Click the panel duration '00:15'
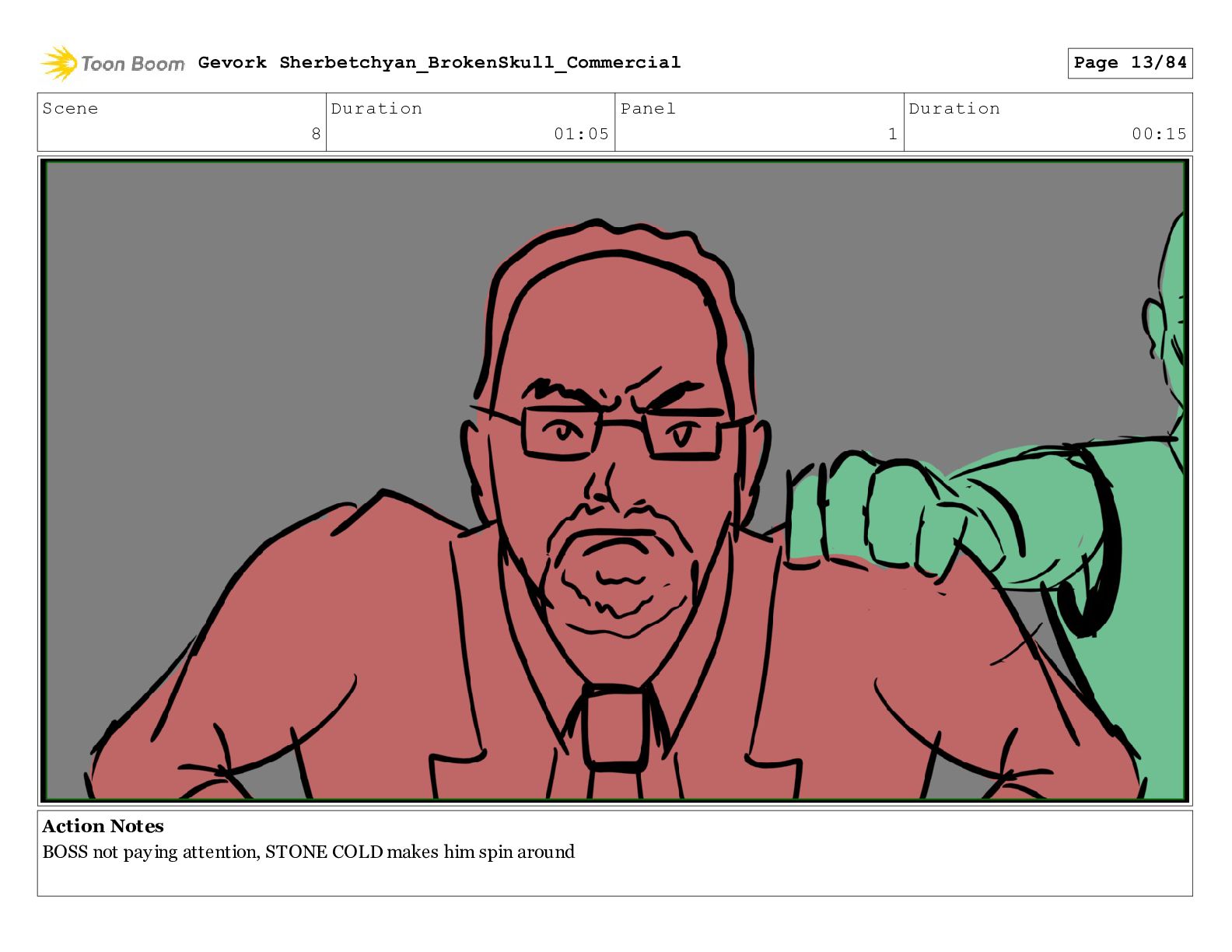 [1159, 134]
